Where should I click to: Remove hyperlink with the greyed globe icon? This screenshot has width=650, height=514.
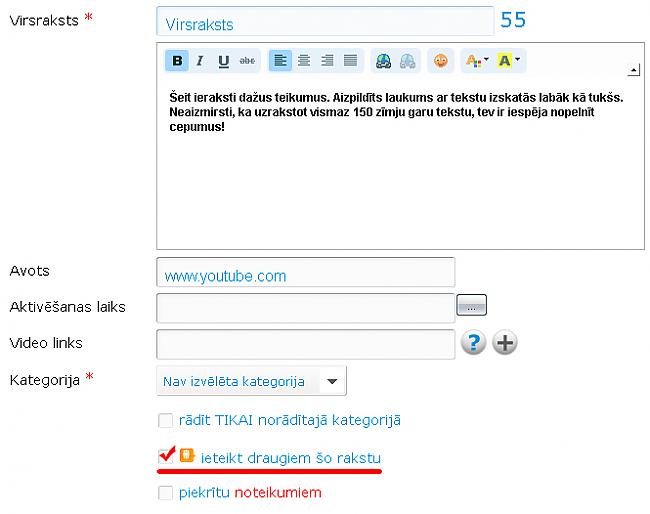(x=407, y=61)
